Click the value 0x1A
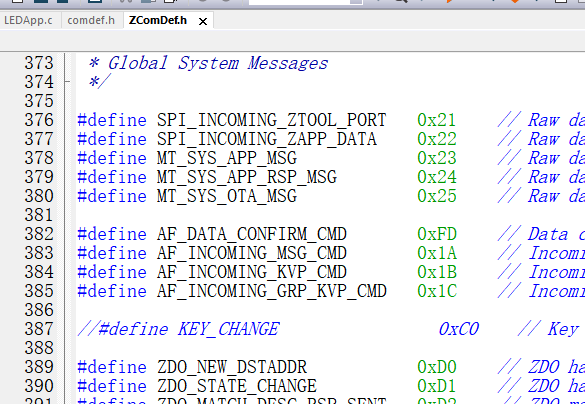This screenshot has width=585, height=404. click(437, 253)
